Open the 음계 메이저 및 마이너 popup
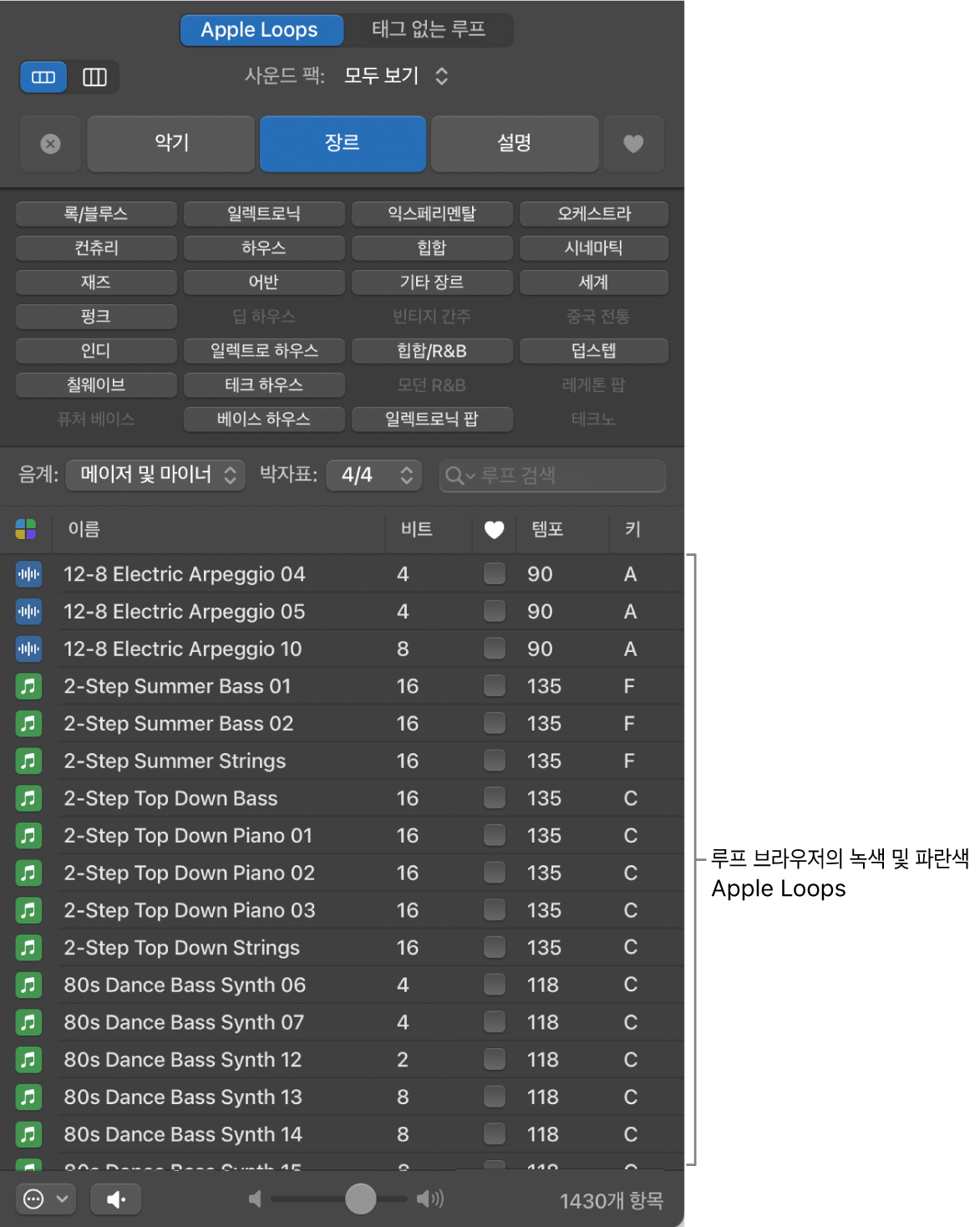The image size is (980, 1227). (x=155, y=475)
